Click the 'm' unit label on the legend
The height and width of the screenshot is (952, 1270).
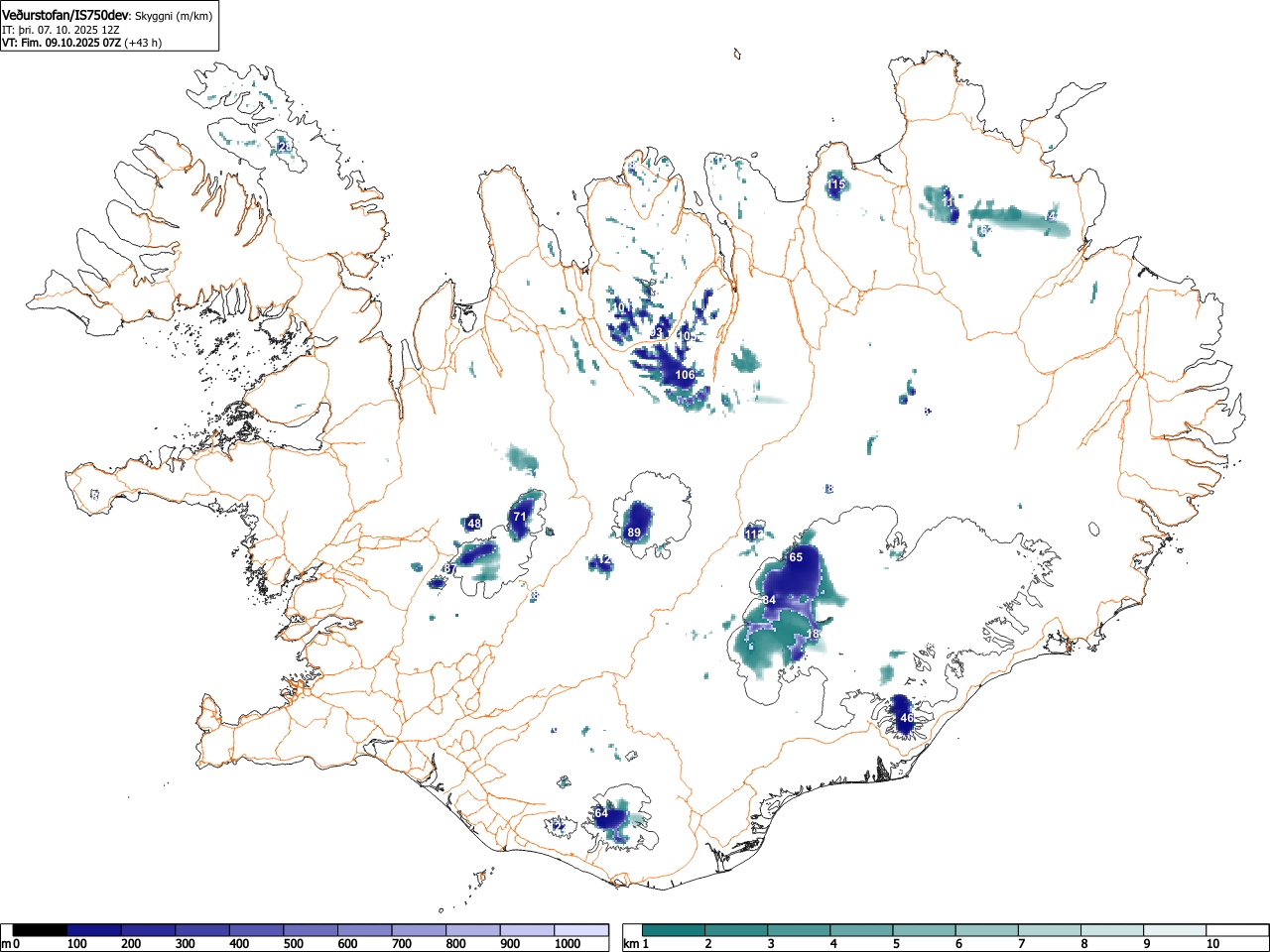6,944
